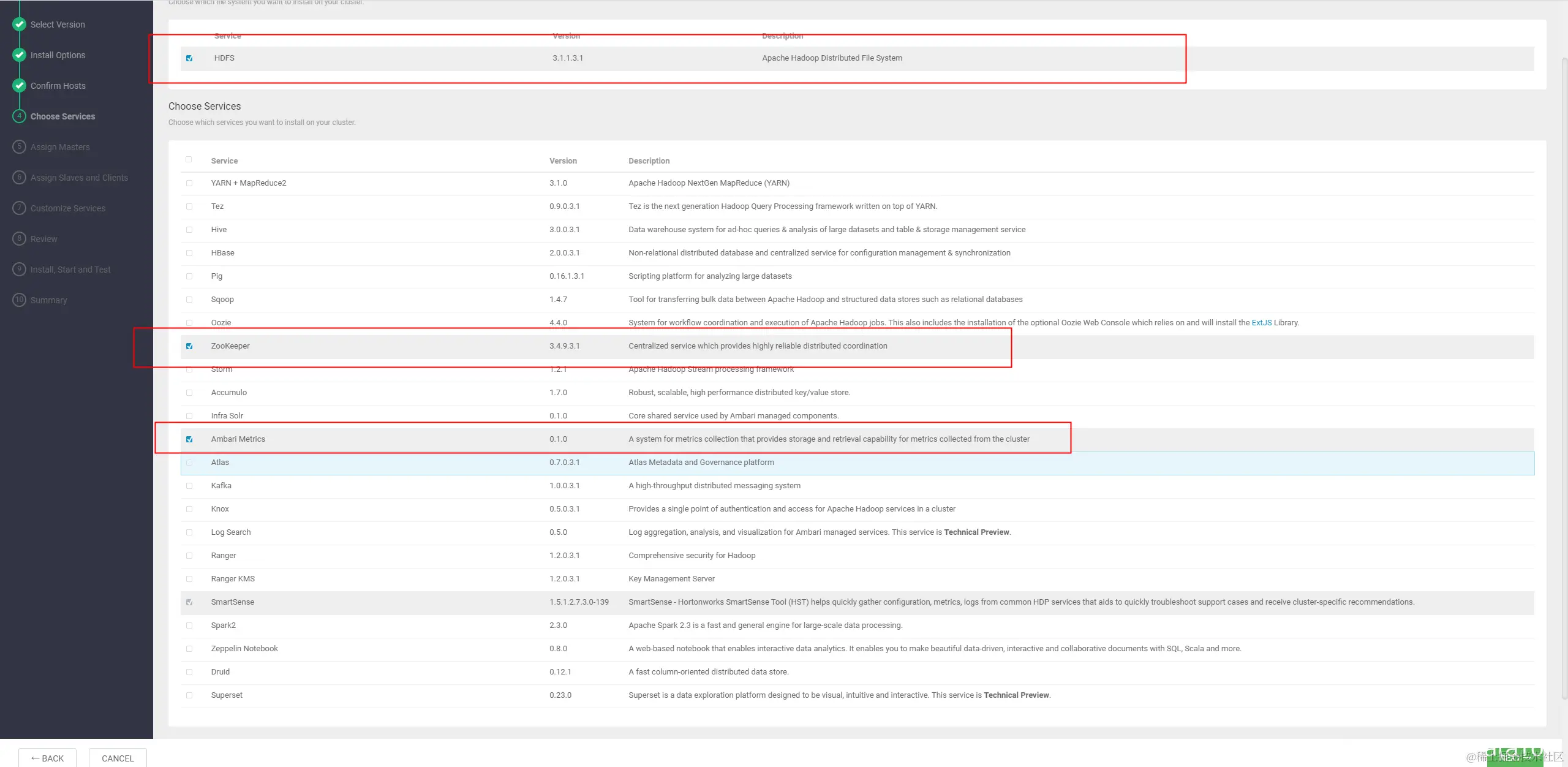The height and width of the screenshot is (767, 1568).
Task: Open the Install, Start and Test step
Action: coord(70,270)
